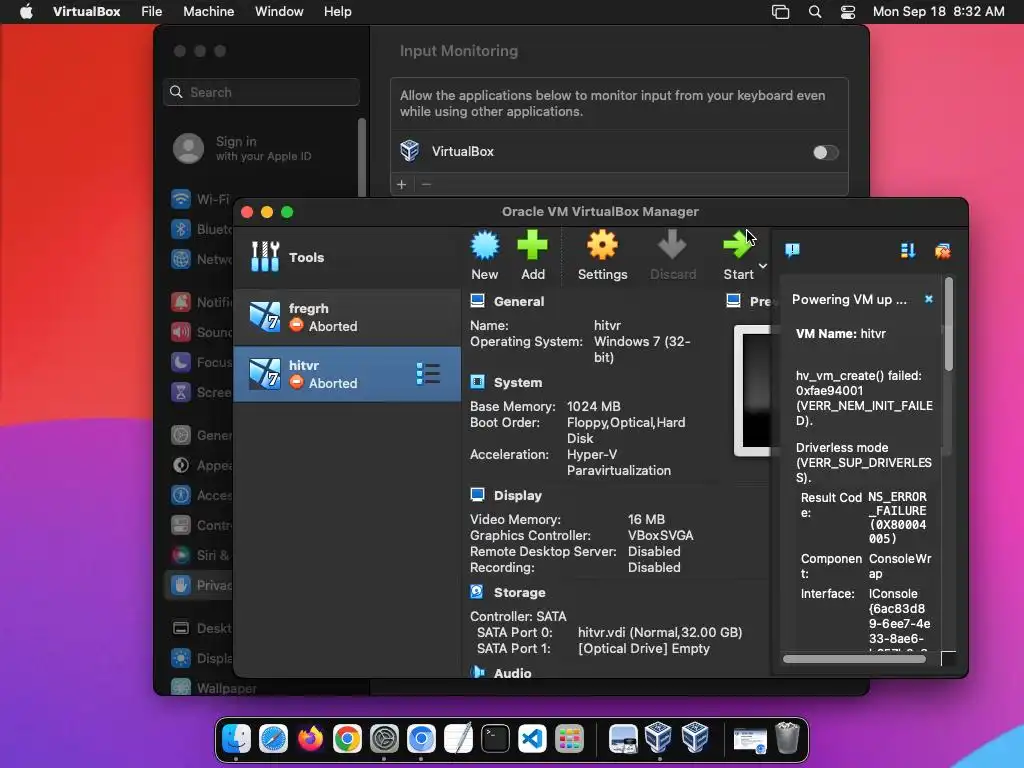The image size is (1024, 768).
Task: Open Accessibility in System Settings sidebar
Action: (201, 496)
